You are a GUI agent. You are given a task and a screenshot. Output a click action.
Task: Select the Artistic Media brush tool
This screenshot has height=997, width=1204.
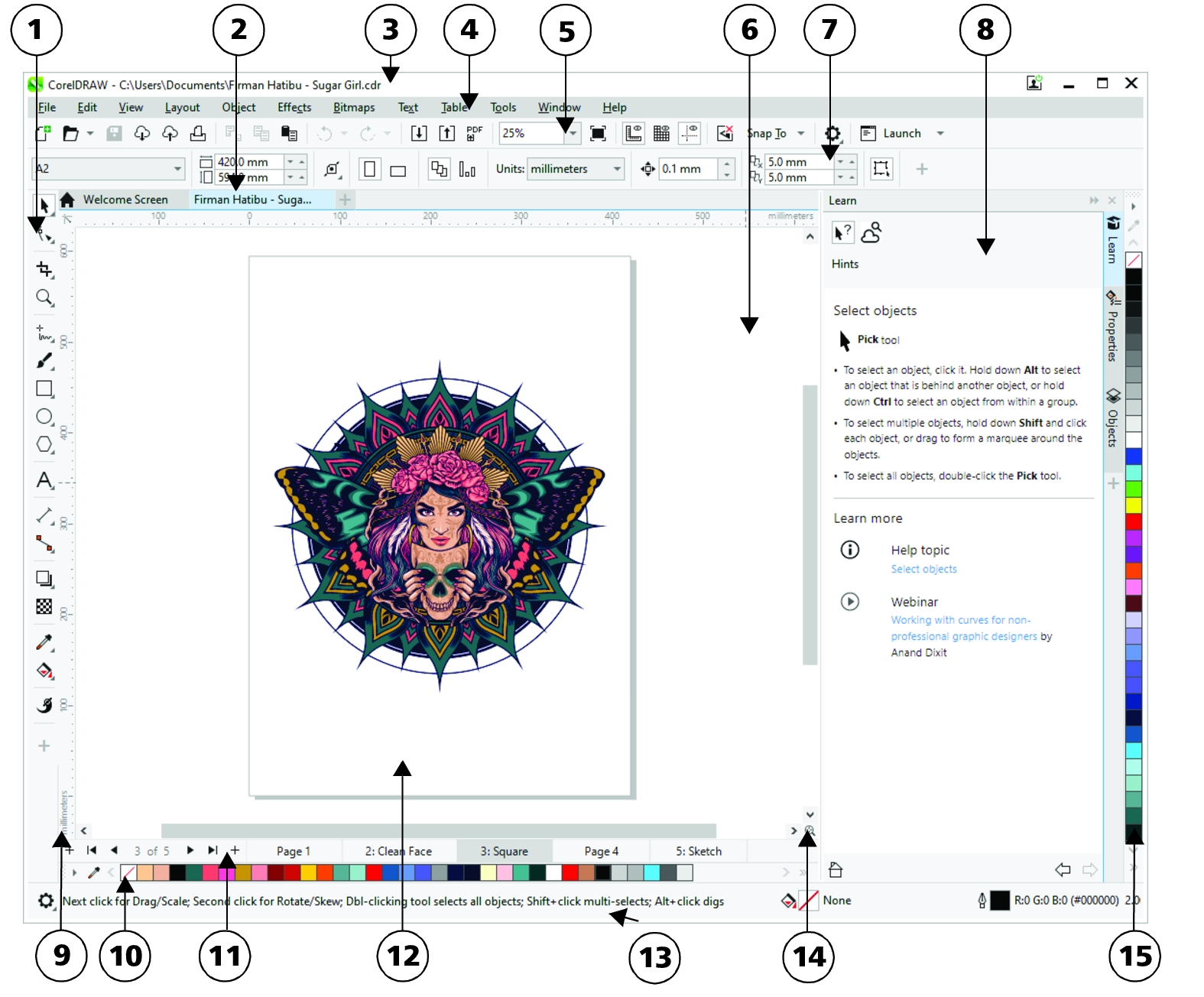coord(44,361)
